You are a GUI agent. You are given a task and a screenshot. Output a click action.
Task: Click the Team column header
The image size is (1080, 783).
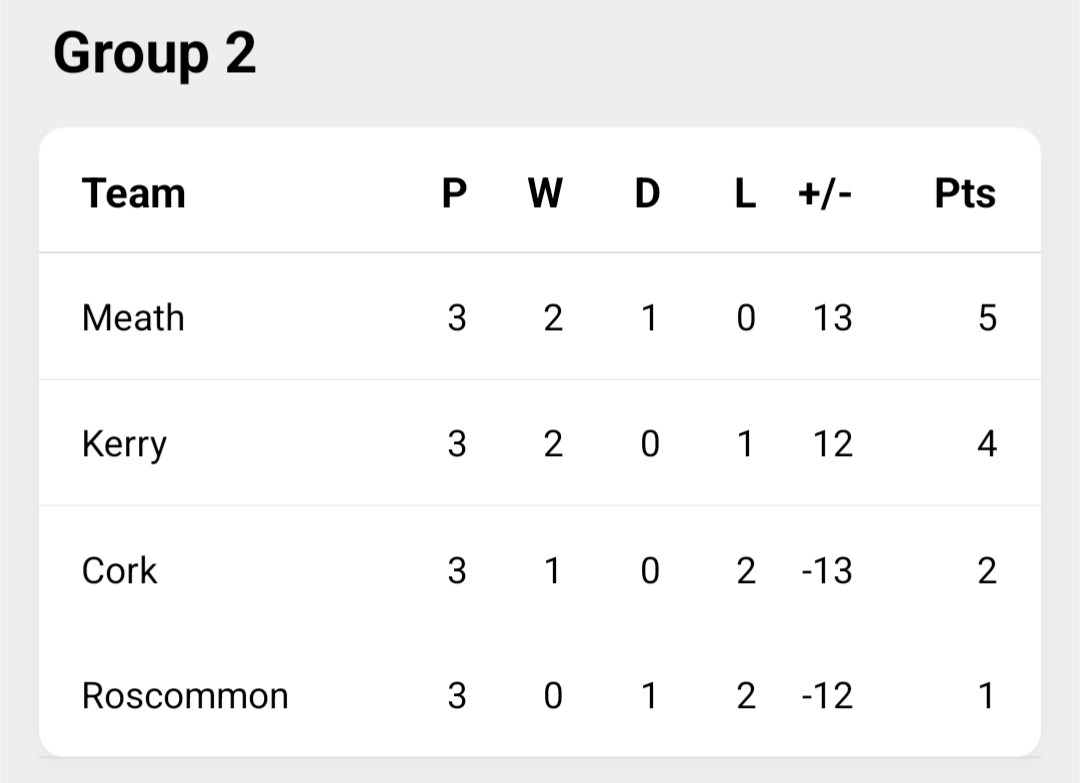[x=134, y=193]
